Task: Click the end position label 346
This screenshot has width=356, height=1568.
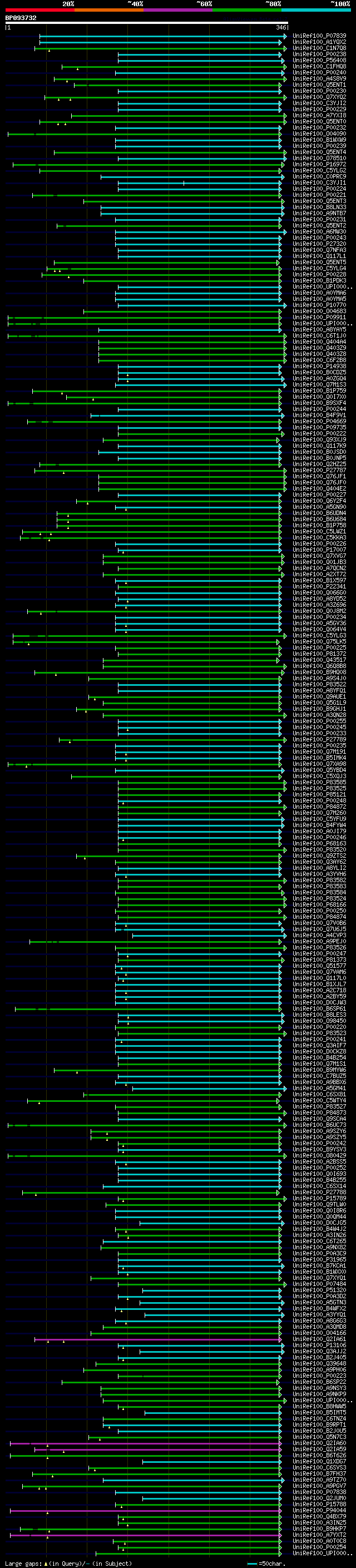Action: [x=280, y=27]
